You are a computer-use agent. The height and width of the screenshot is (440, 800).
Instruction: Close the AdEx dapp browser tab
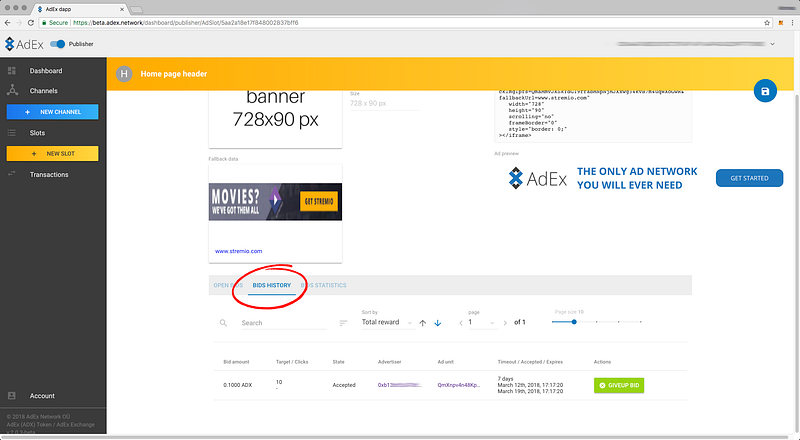(122, 9)
